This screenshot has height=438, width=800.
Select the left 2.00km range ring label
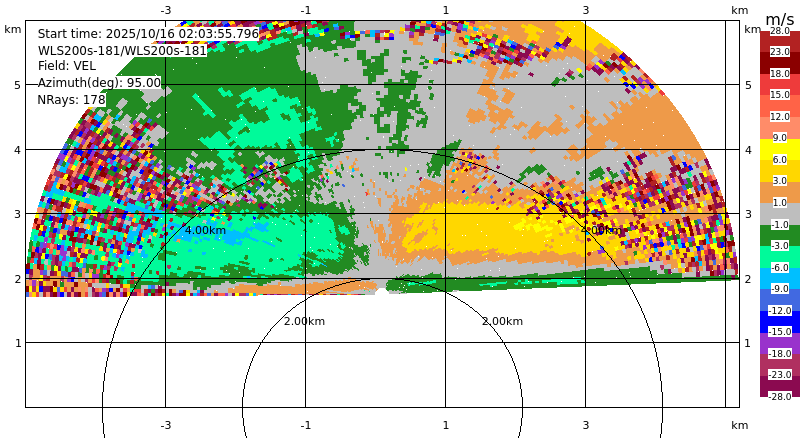point(304,321)
